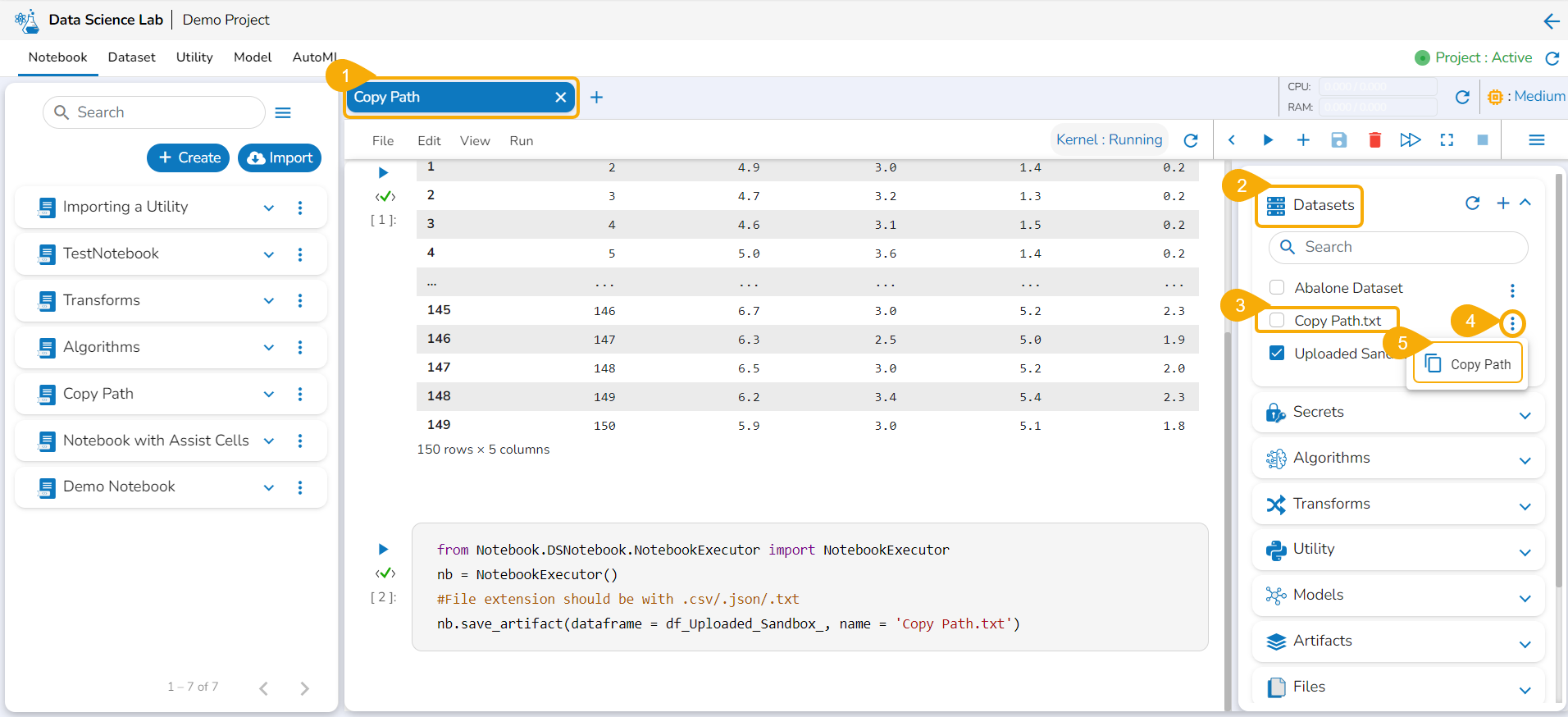Expand the Secrets section
1568x717 pixels.
pos(1525,414)
